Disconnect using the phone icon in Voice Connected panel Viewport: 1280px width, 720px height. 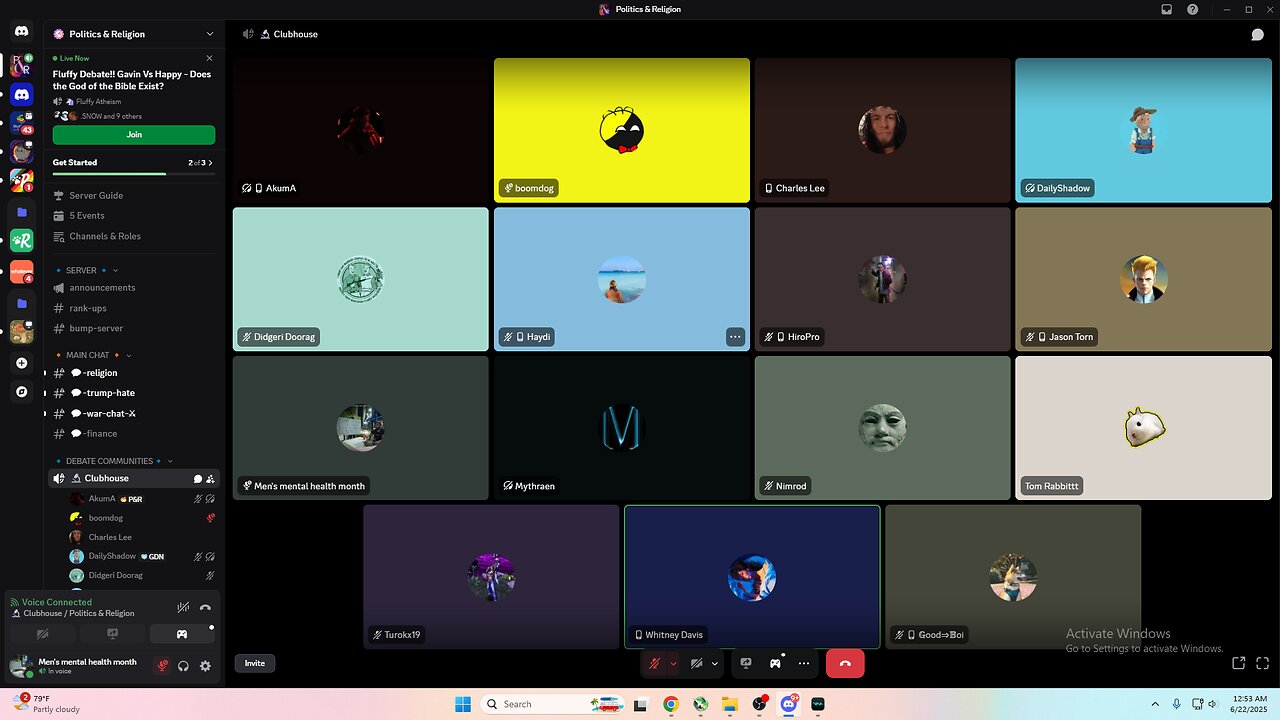click(x=205, y=607)
